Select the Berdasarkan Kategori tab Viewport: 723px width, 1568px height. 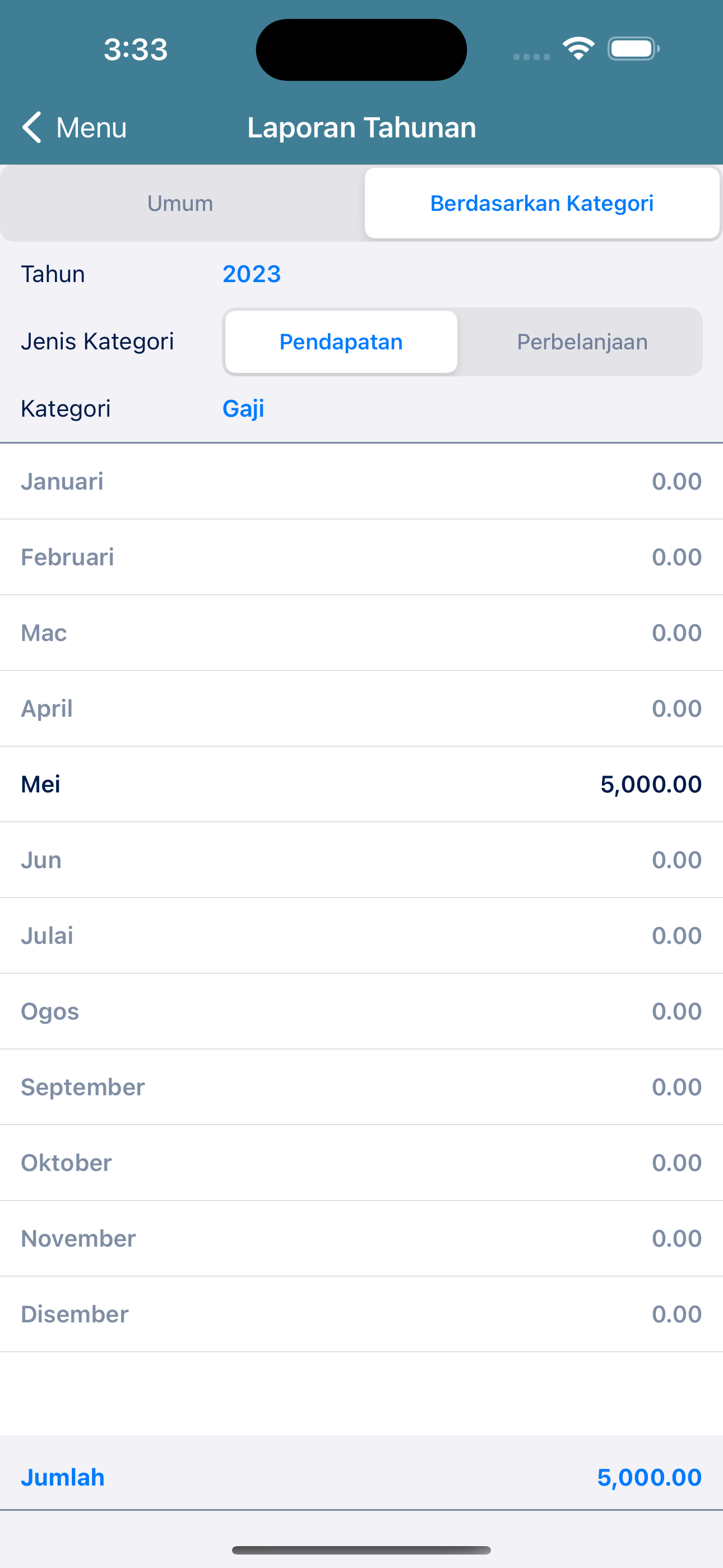point(541,204)
